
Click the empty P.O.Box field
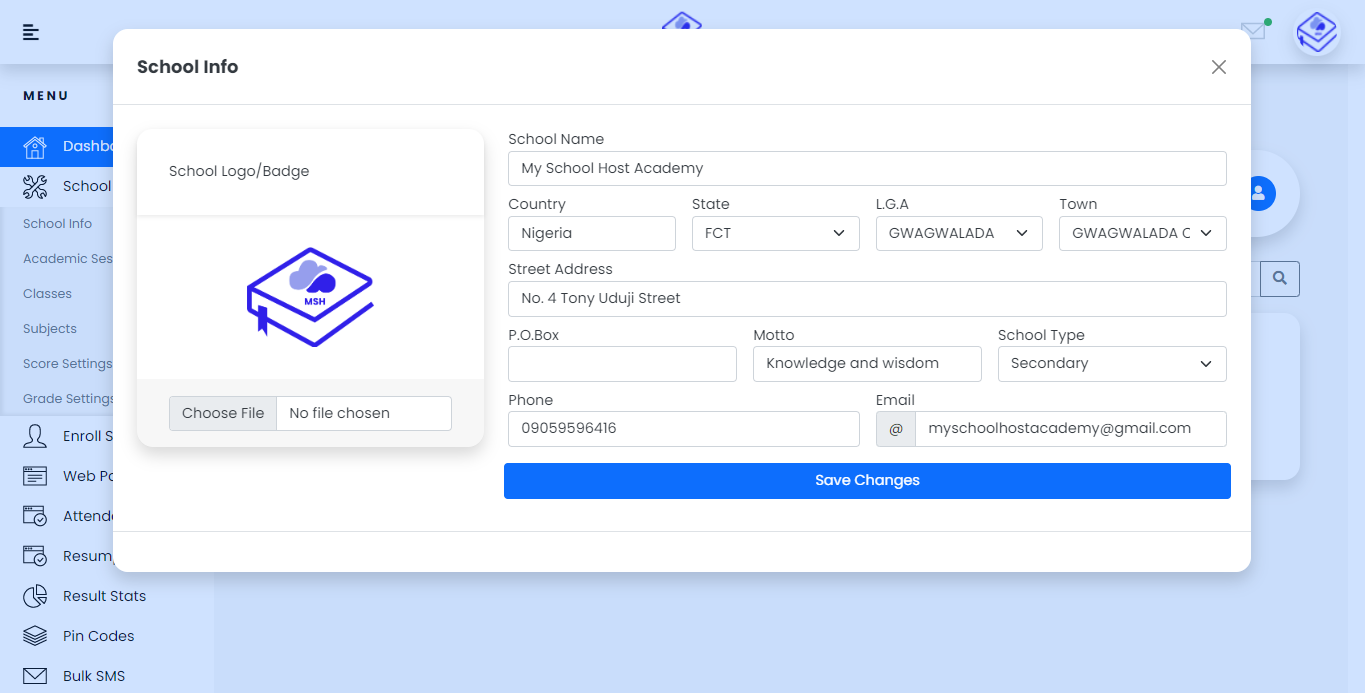pos(622,364)
